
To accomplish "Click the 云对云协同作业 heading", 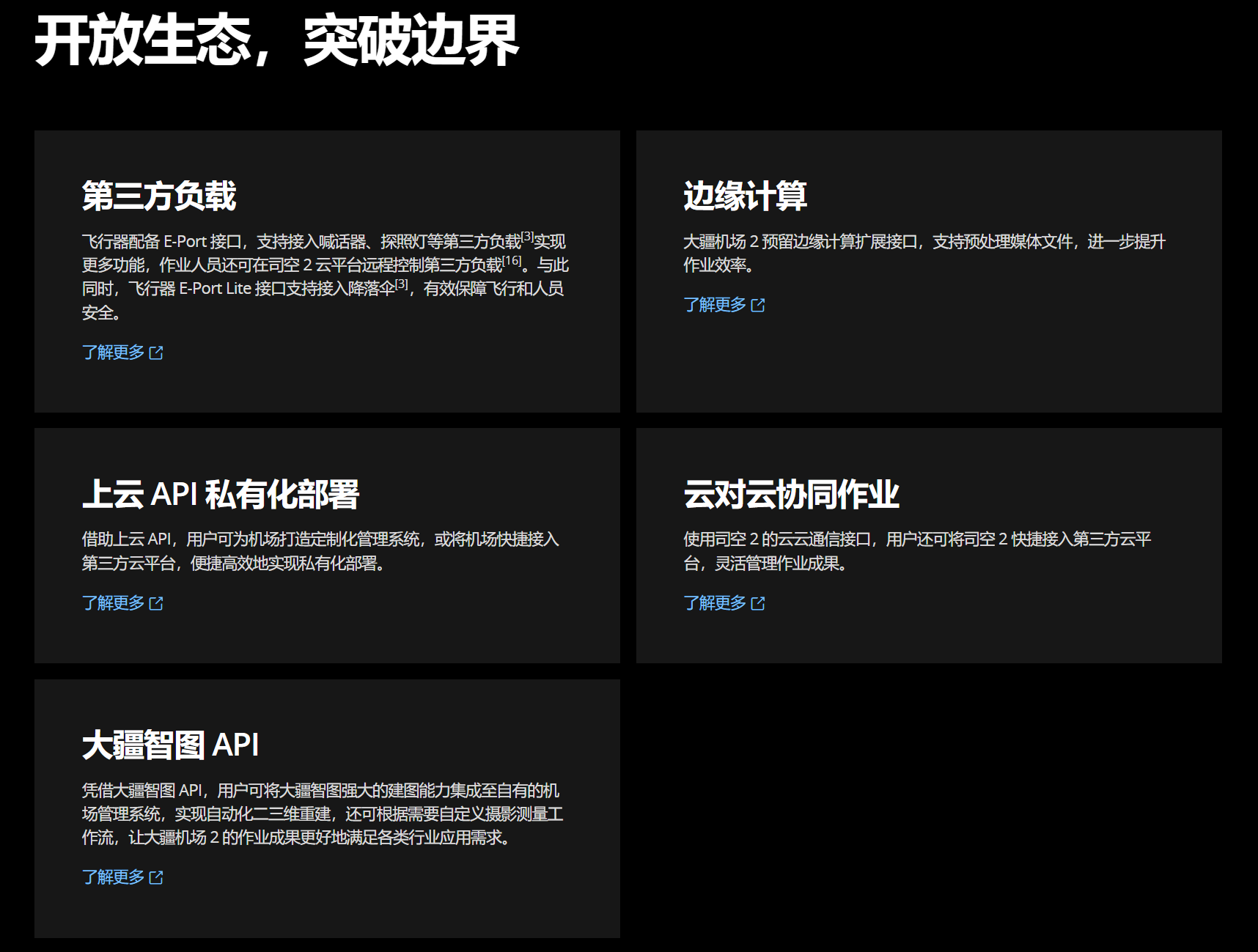I will coord(791,494).
